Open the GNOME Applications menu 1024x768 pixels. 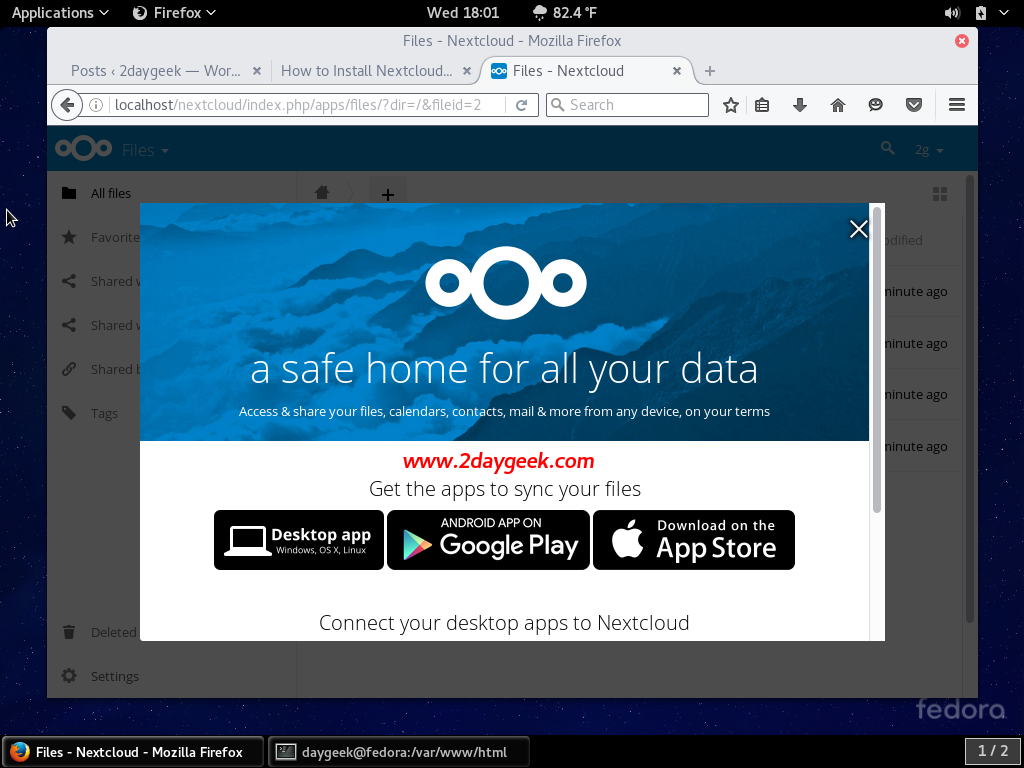(60, 13)
